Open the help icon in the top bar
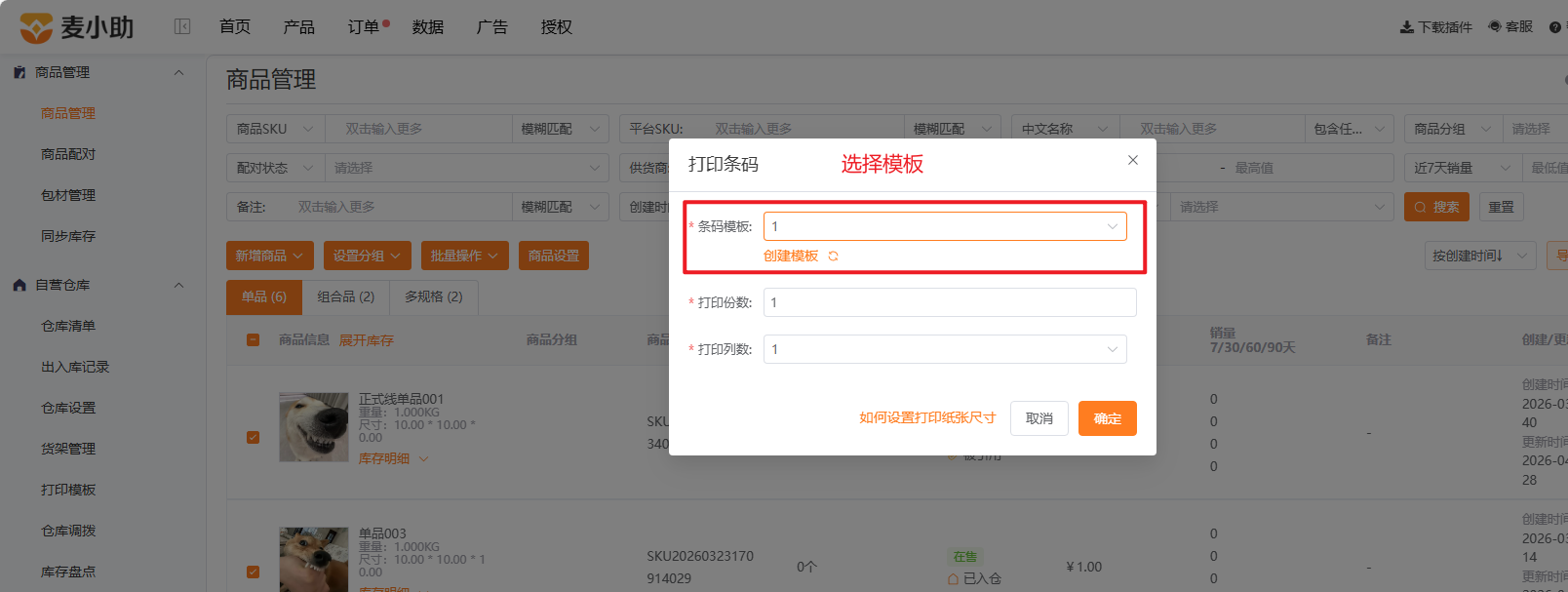Viewport: 1568px width, 592px height. [1555, 27]
